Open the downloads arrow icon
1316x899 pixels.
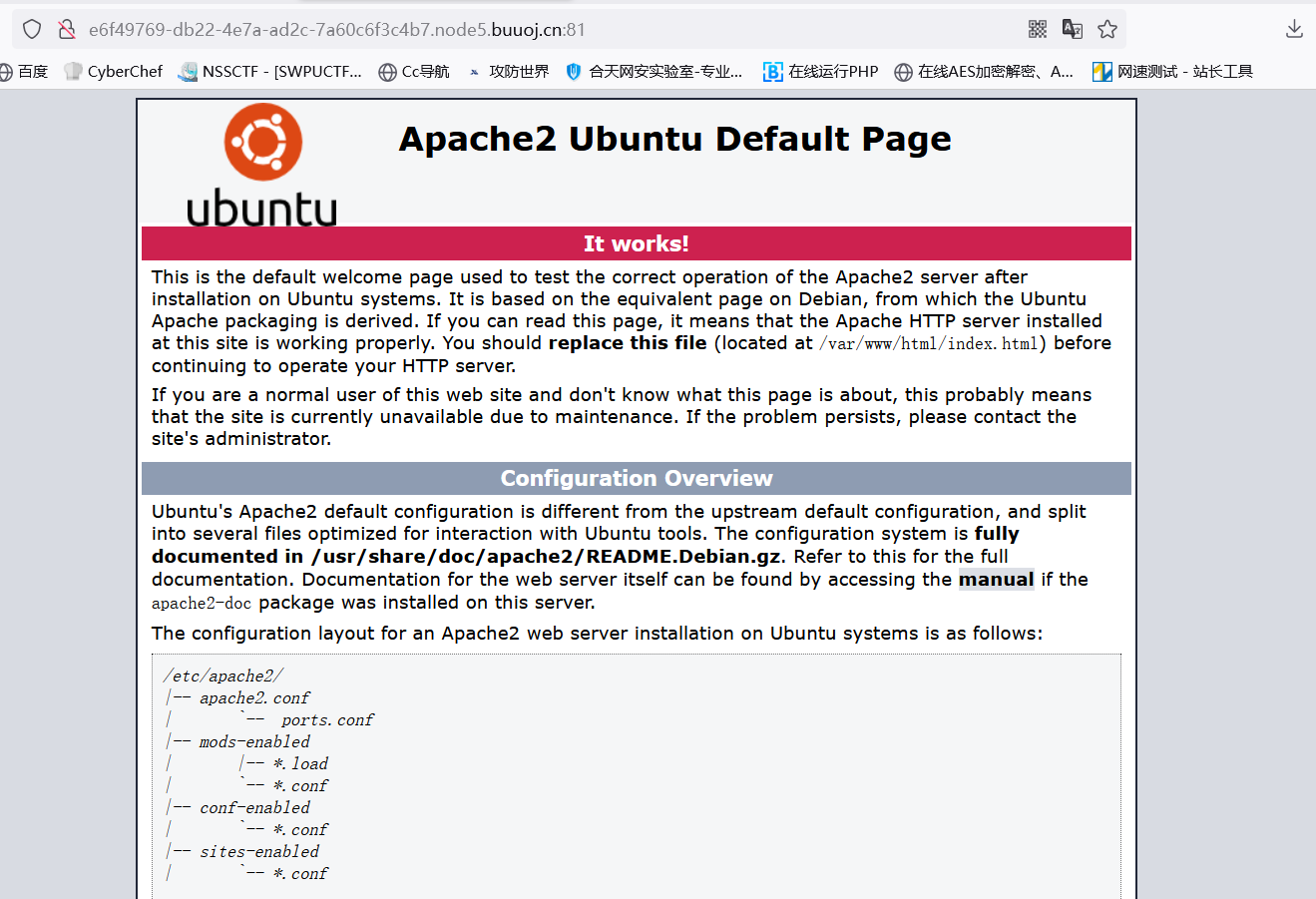pos(1294,29)
